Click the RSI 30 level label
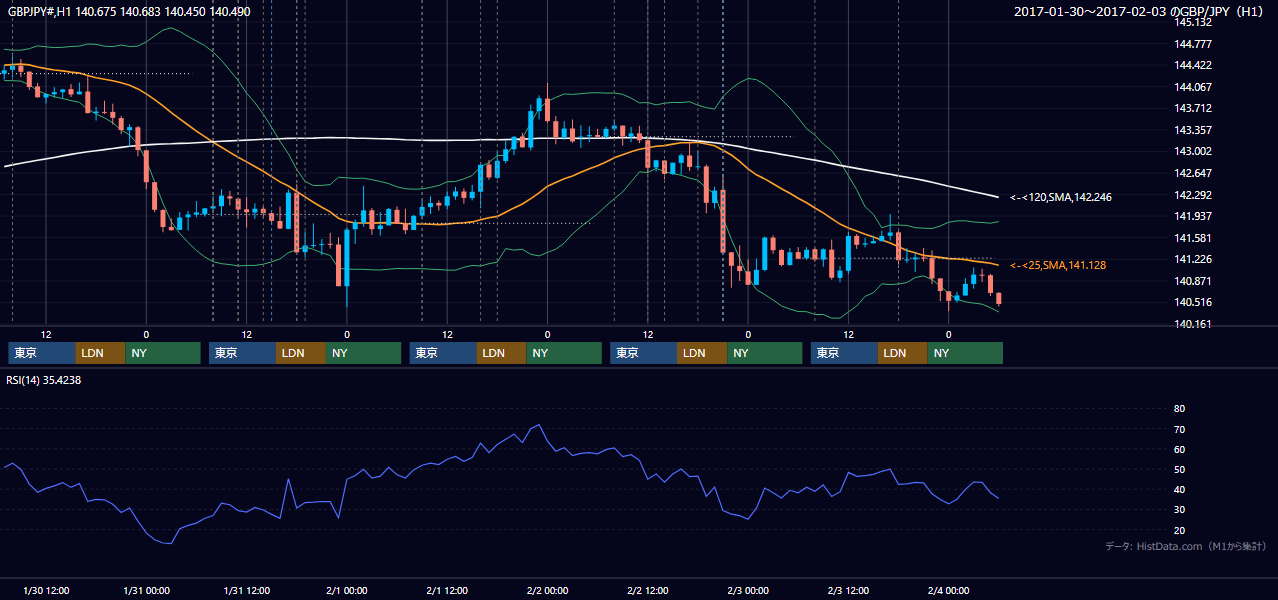Image resolution: width=1278 pixels, height=600 pixels. [x=1179, y=510]
